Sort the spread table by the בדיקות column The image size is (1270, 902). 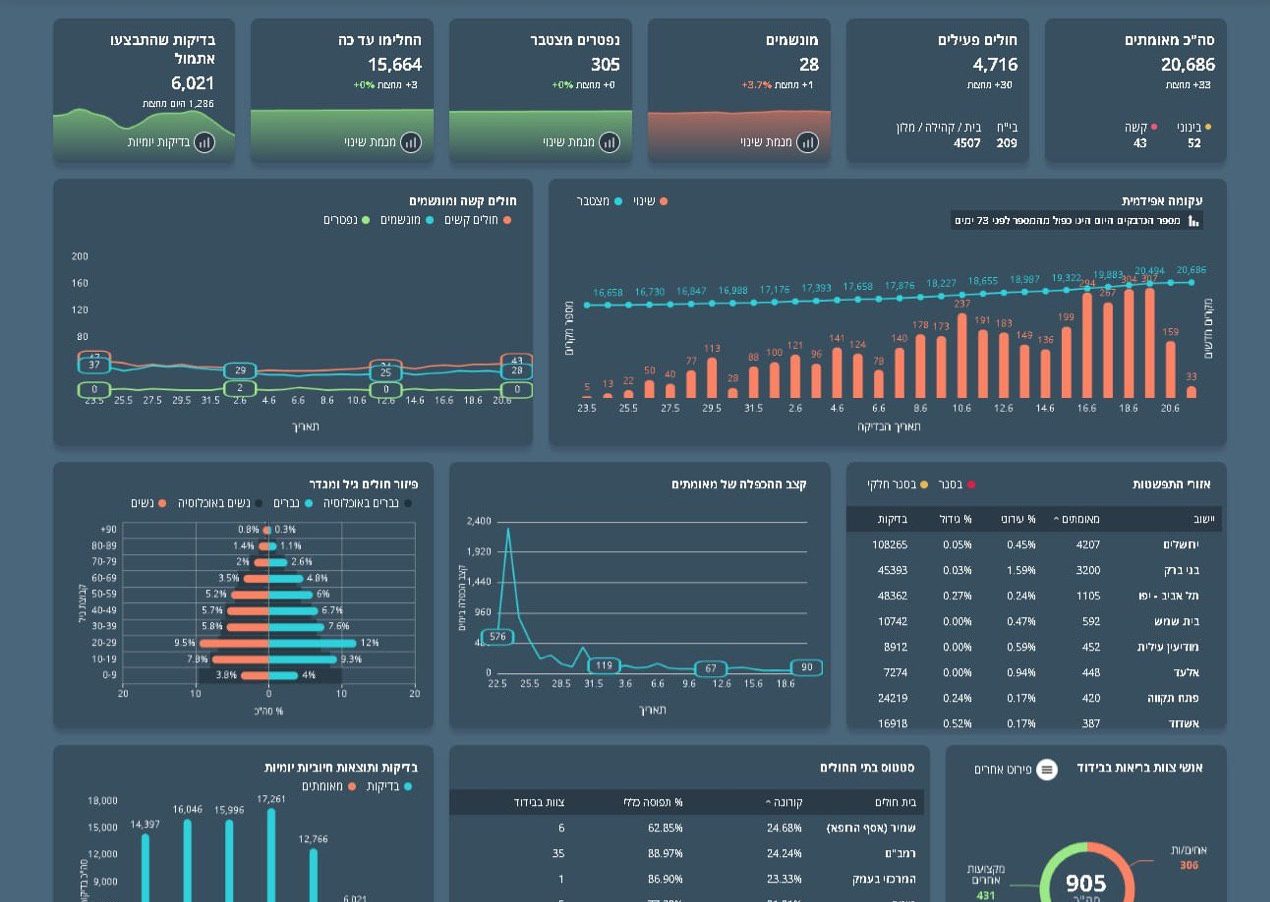point(893,519)
